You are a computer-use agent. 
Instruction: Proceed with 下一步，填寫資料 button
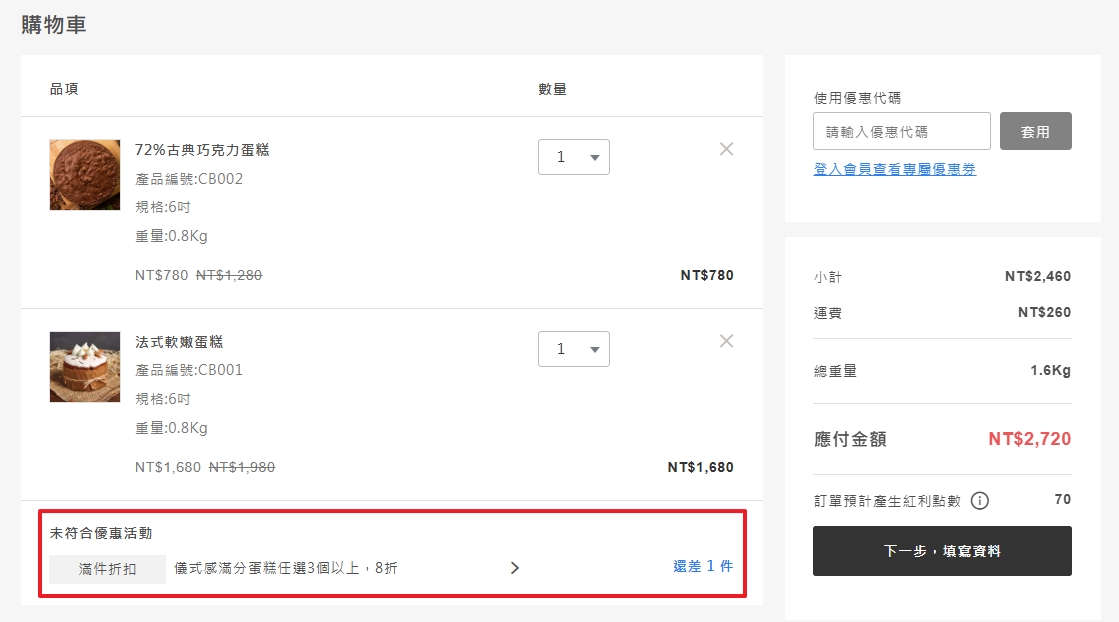coord(941,551)
